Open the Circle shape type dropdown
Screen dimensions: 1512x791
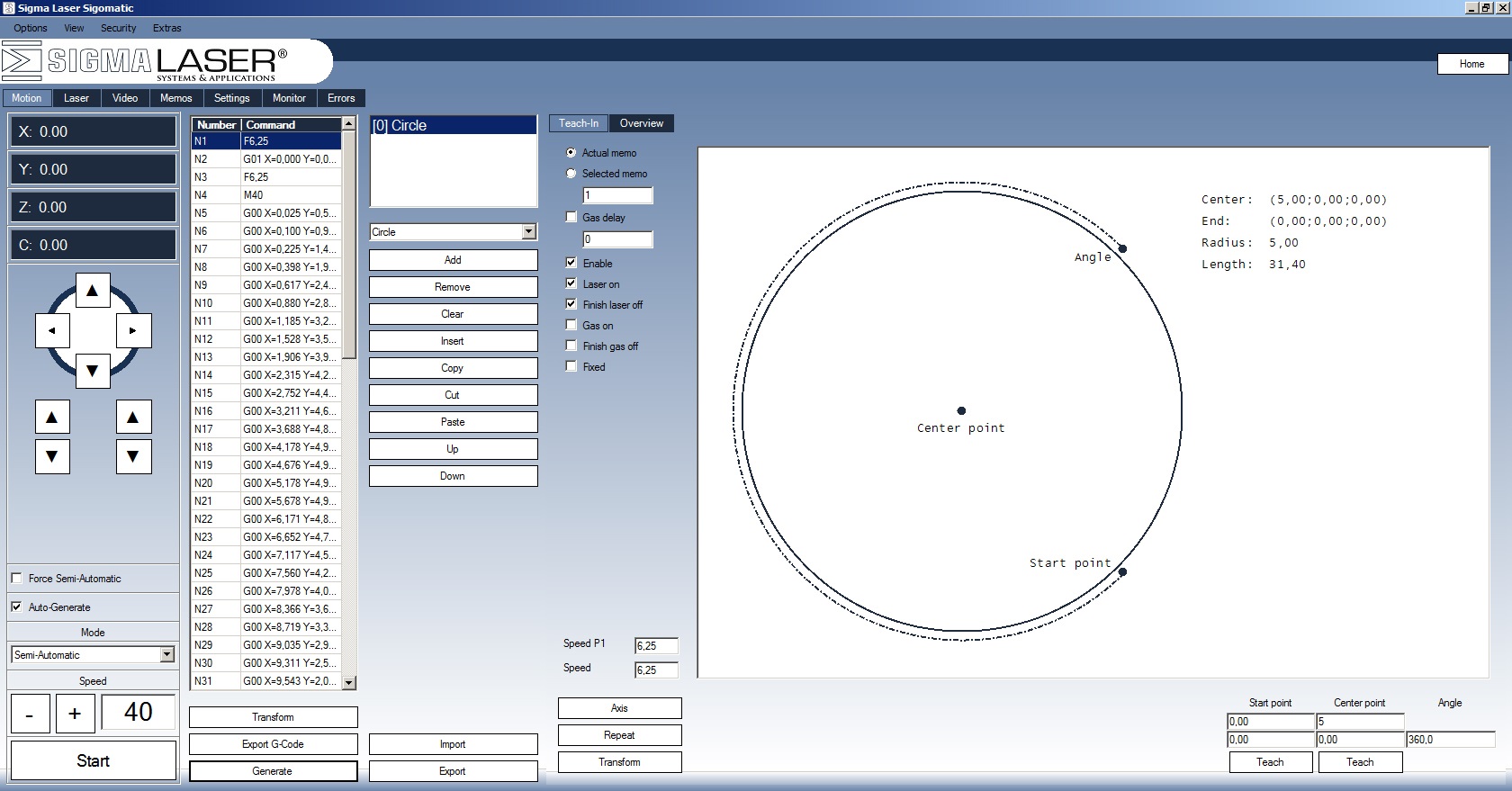(x=528, y=232)
